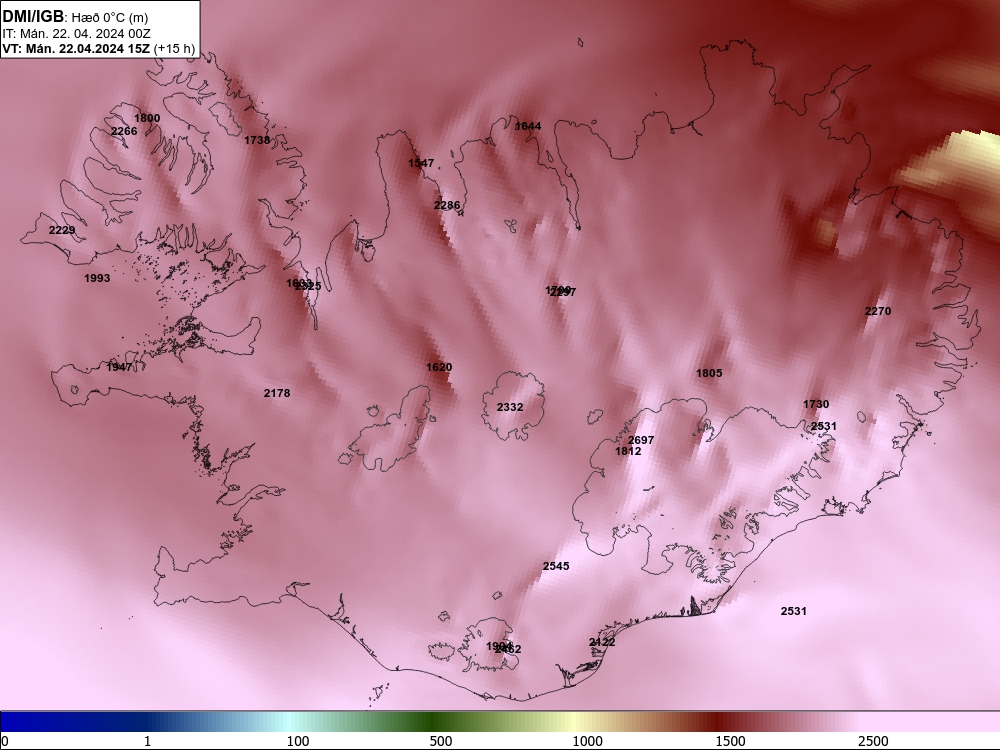Select the 1620 height value
This screenshot has width=1000, height=750.
(439, 367)
